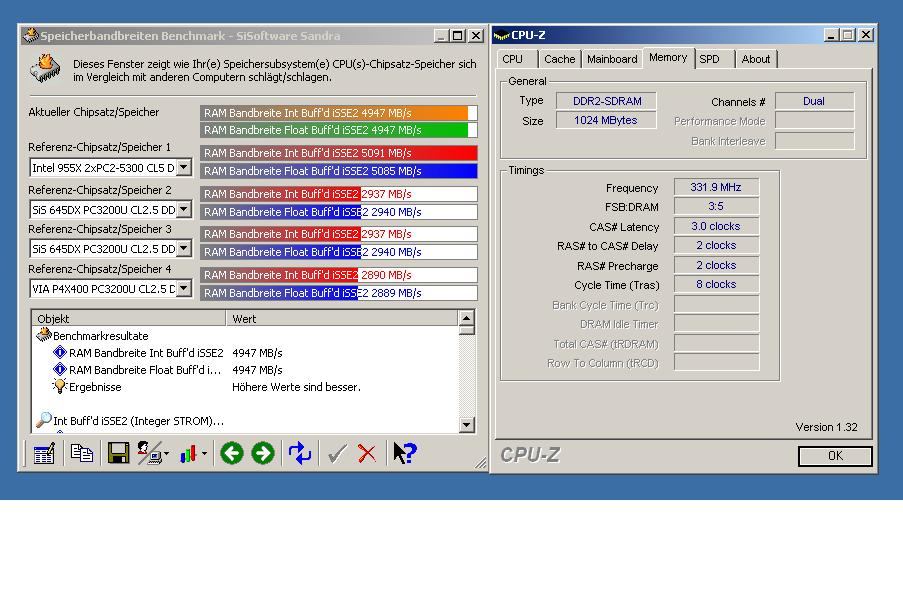Viewport: 903px width, 600px height.
Task: Click the Dual channels field
Action: (814, 101)
